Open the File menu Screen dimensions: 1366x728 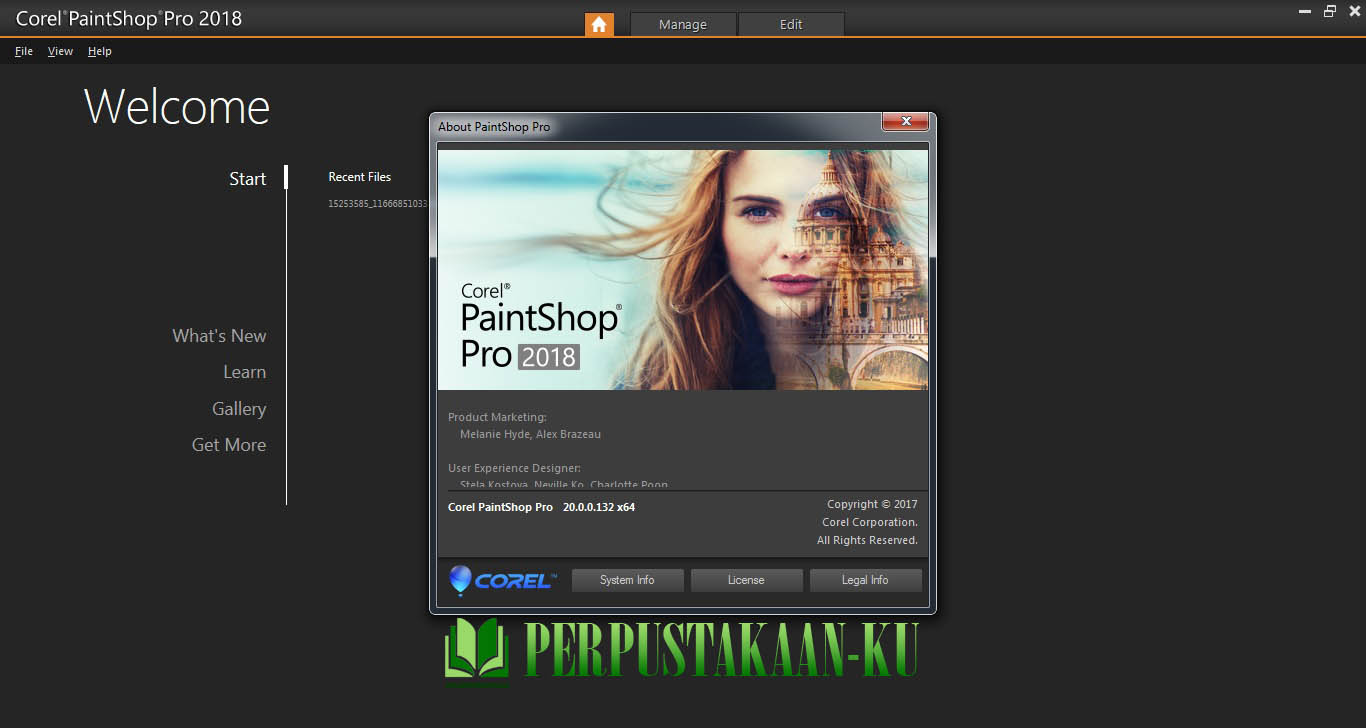[24, 51]
